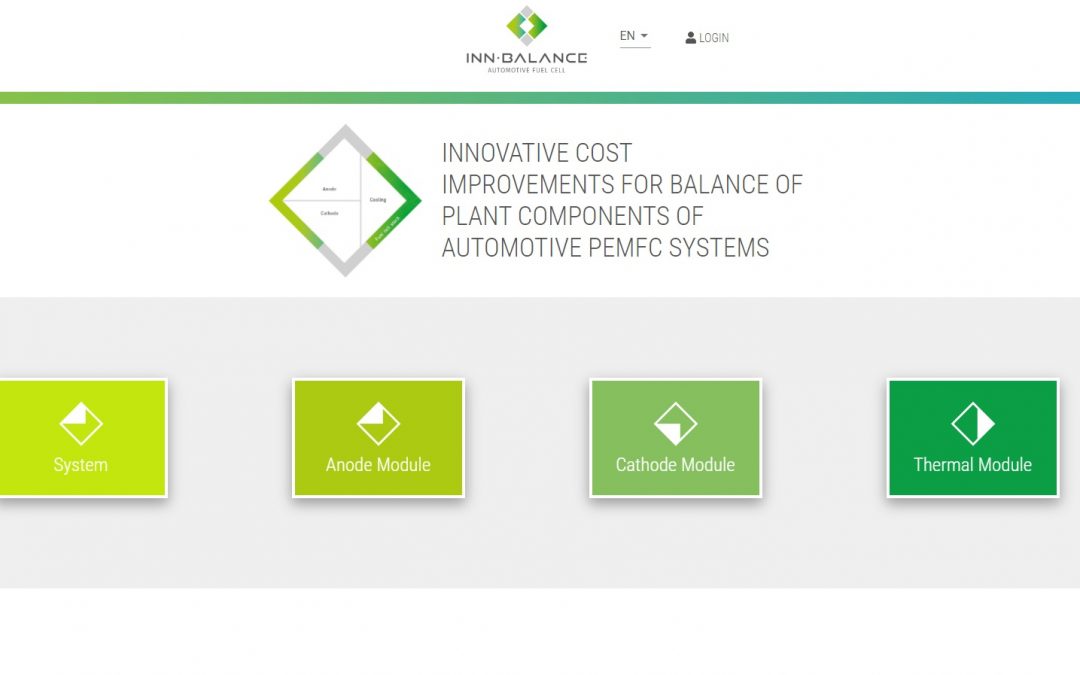This screenshot has height=675, width=1080.
Task: Click the Fuel cell stack edge in the diagram
Action: (x=387, y=229)
